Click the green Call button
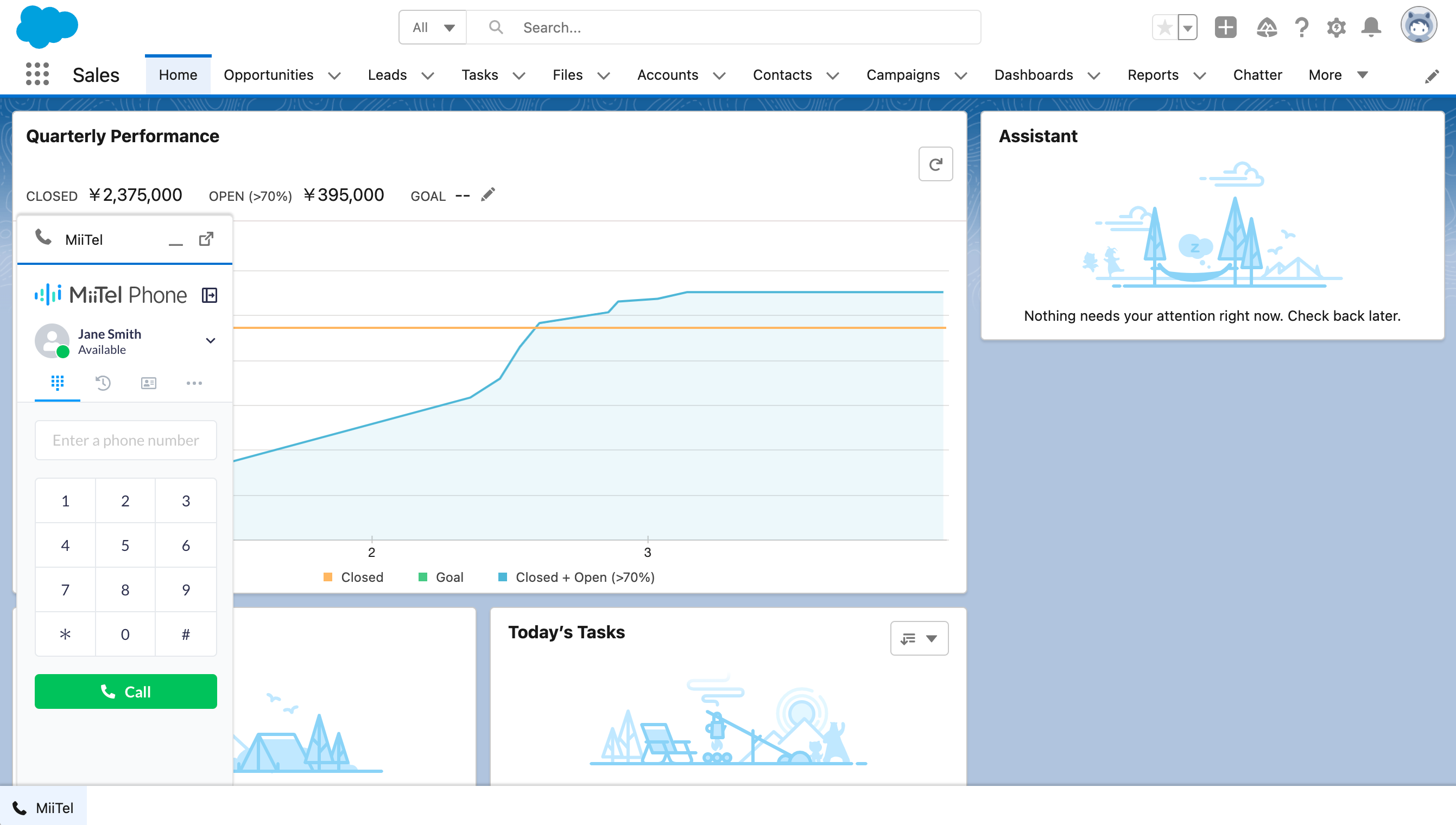Image resolution: width=1456 pixels, height=825 pixels. click(x=126, y=691)
